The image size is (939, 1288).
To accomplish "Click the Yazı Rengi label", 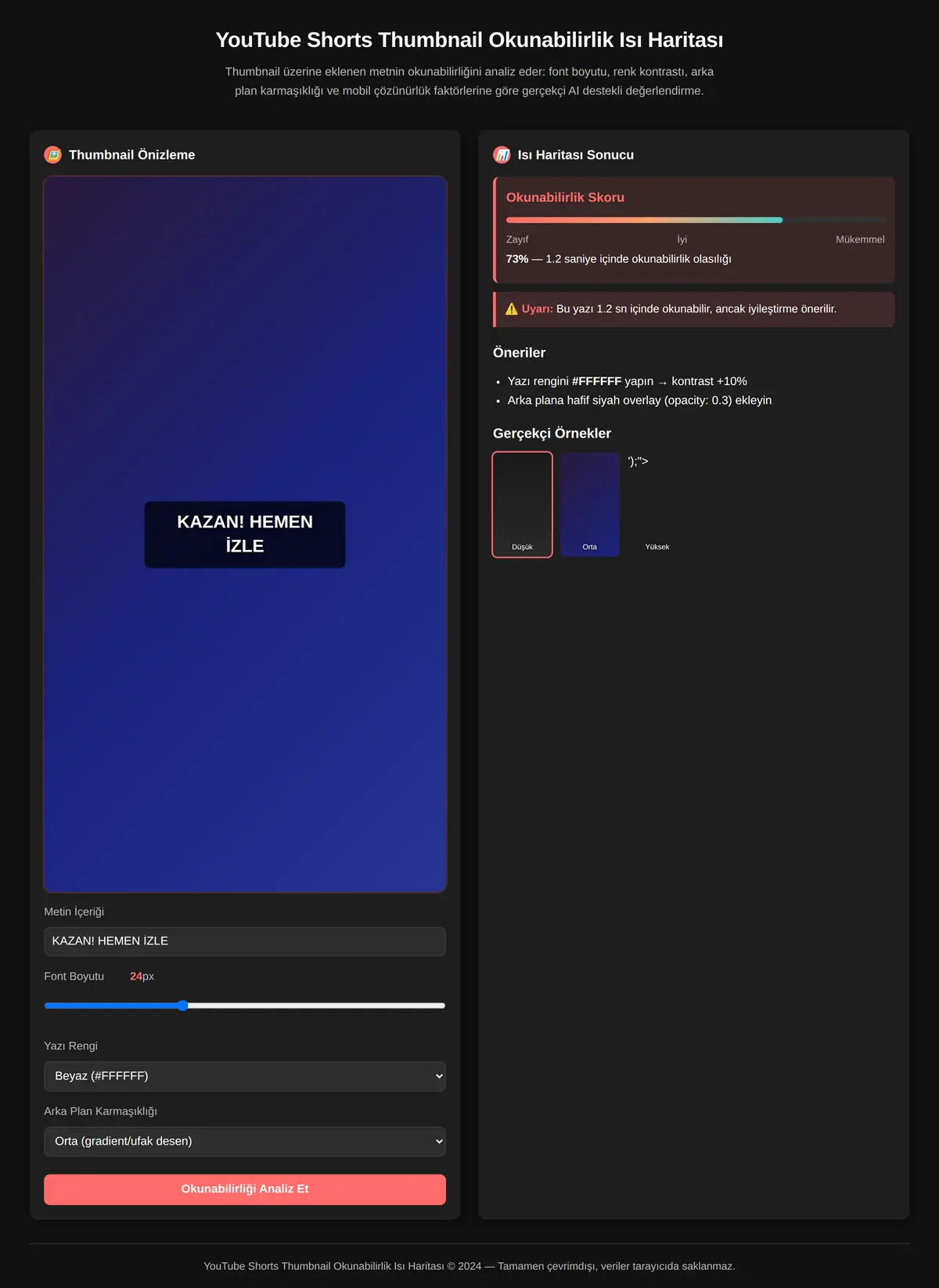I will 71,1046.
